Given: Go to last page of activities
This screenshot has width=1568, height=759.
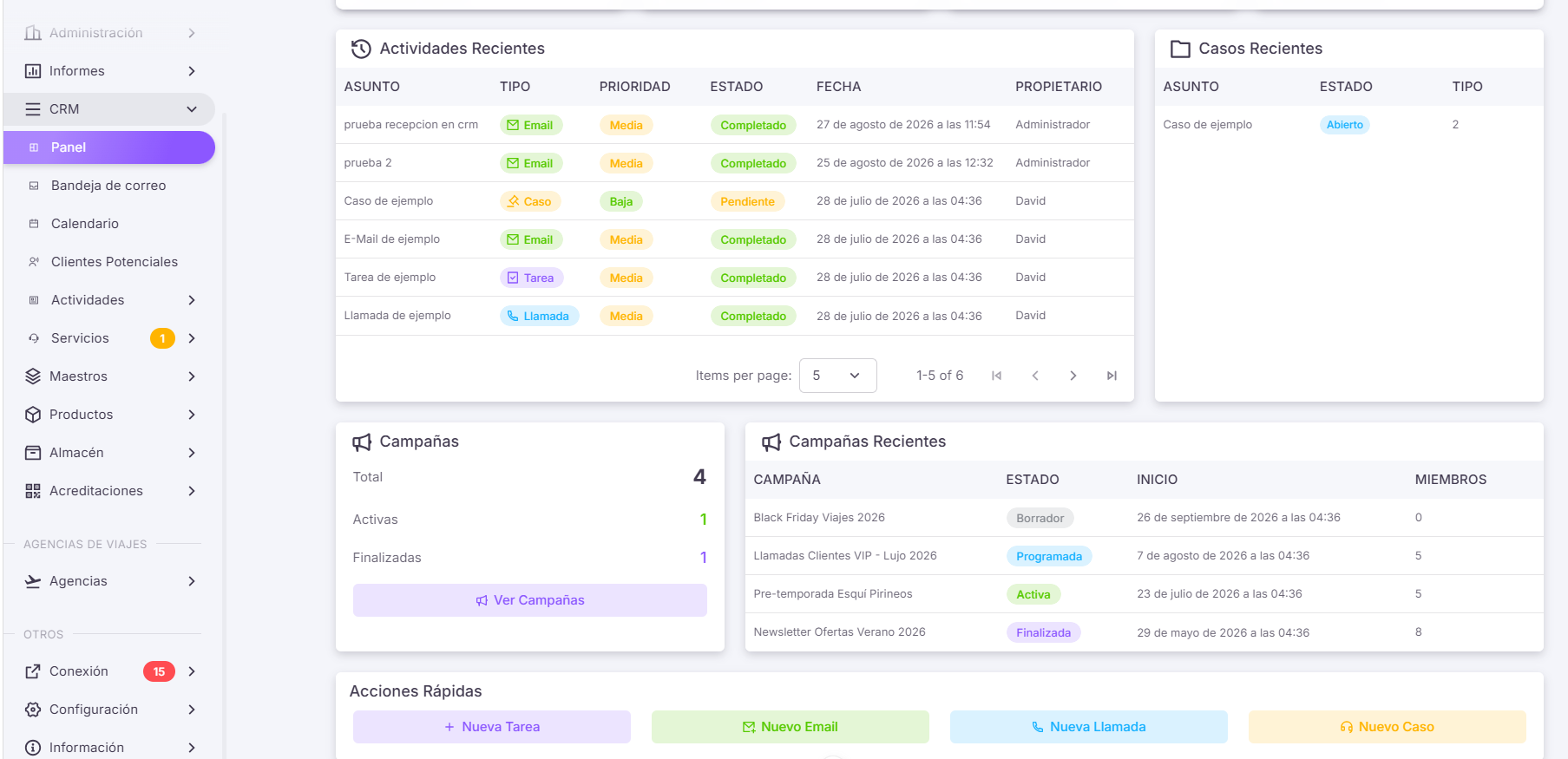Looking at the screenshot, I should [x=1112, y=376].
